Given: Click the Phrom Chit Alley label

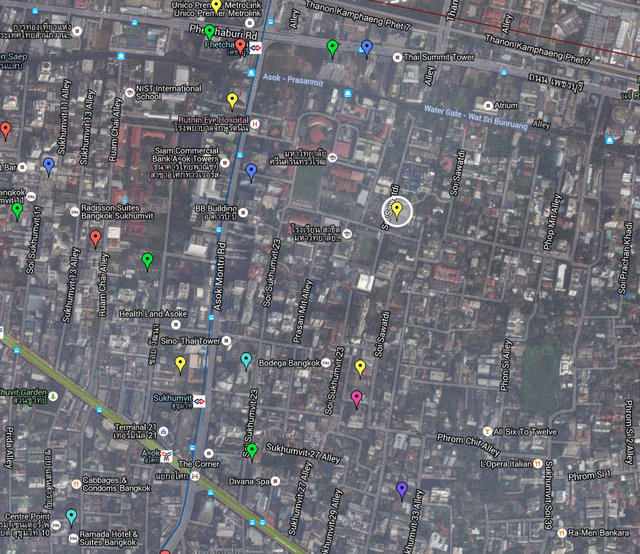Looking at the screenshot, I should pos(469,444).
